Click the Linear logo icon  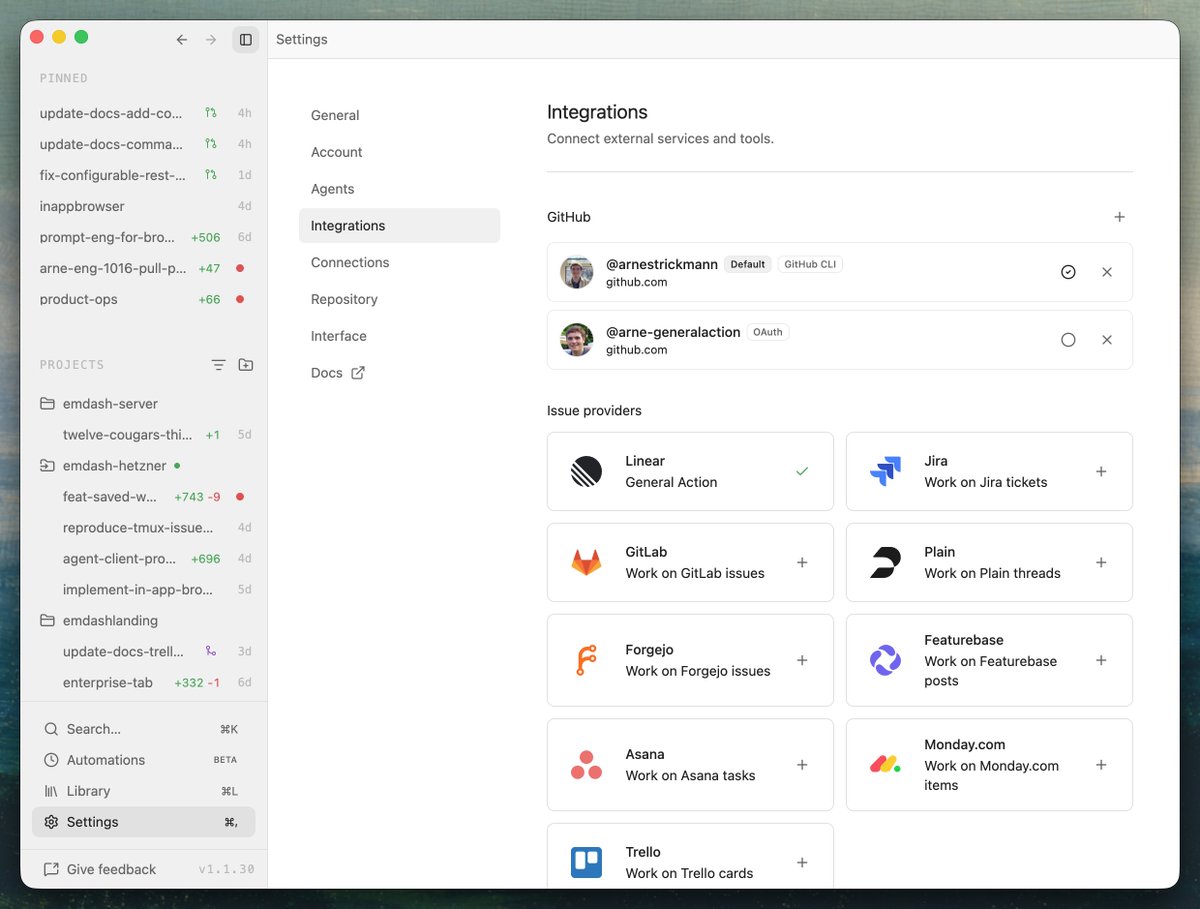pyautogui.click(x=587, y=471)
